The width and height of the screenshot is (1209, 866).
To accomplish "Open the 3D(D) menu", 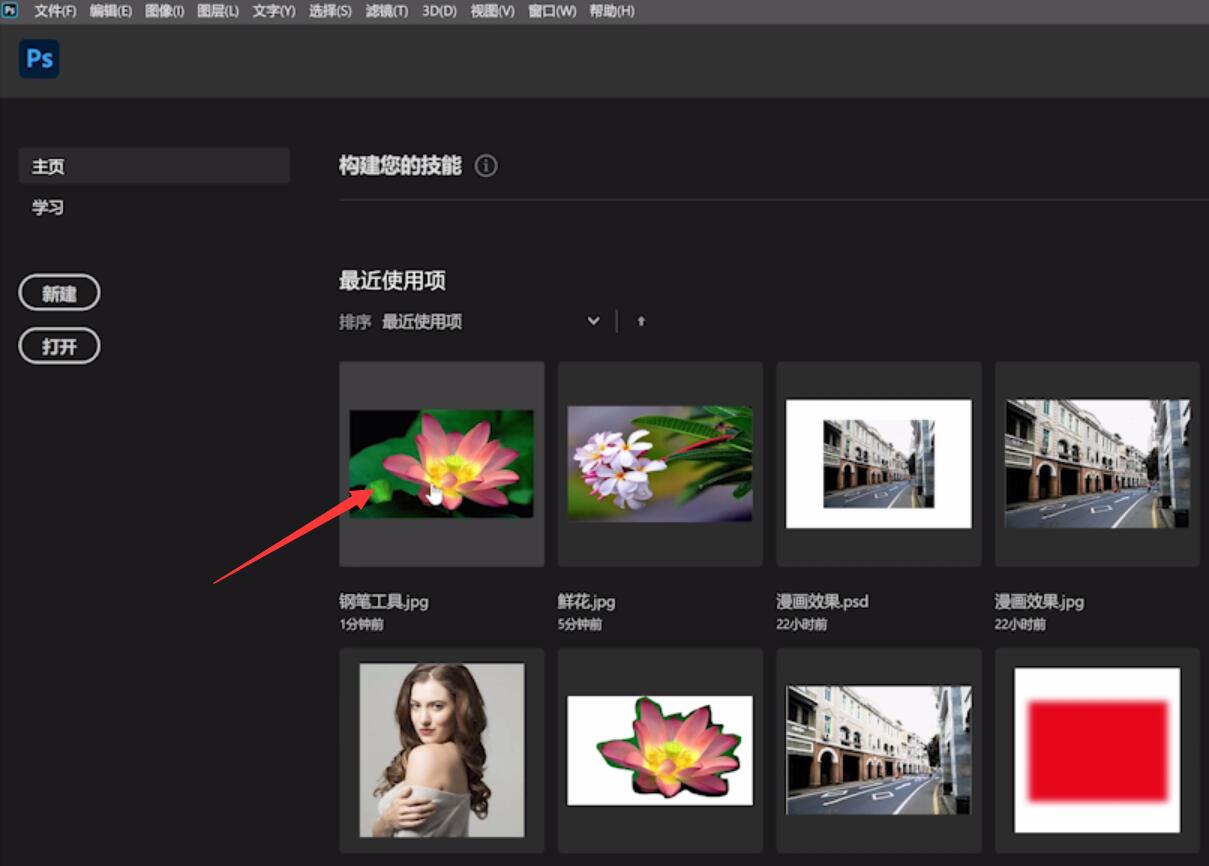I will [439, 11].
